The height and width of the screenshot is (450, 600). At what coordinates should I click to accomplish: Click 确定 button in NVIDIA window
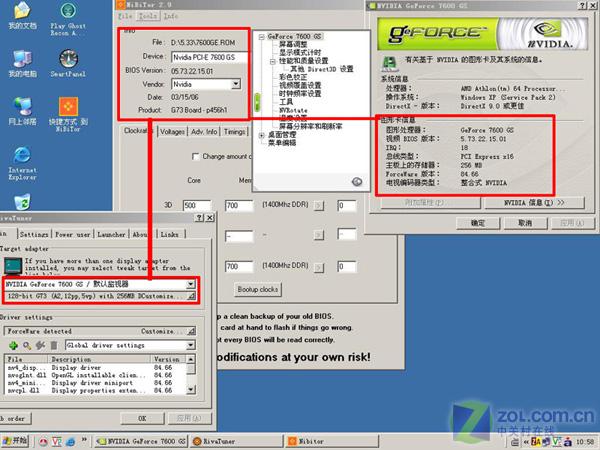click(x=478, y=223)
